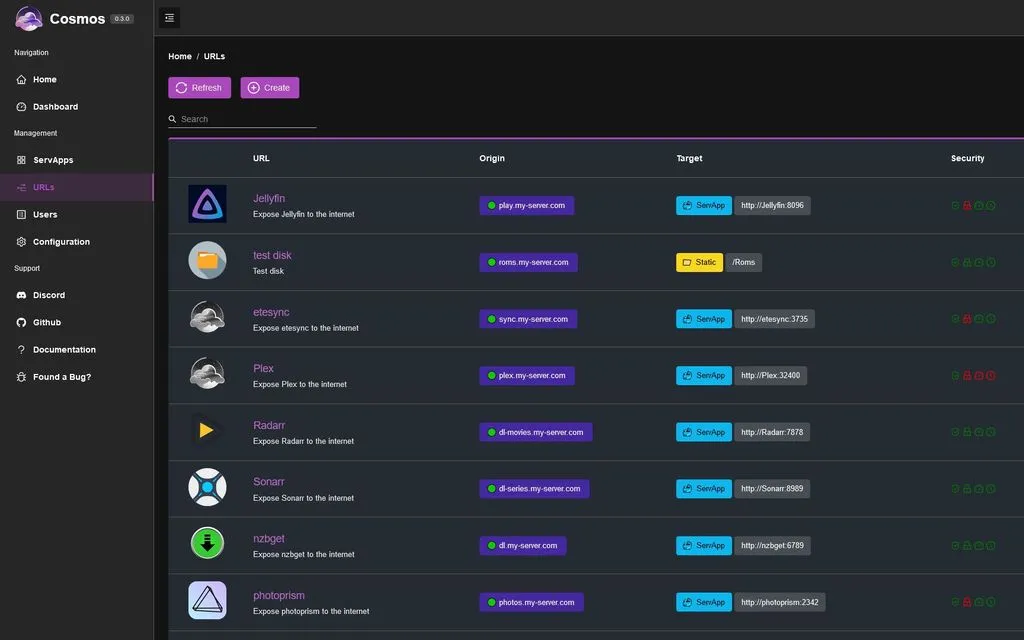
Task: Click the Search URLs input field
Action: [246, 119]
